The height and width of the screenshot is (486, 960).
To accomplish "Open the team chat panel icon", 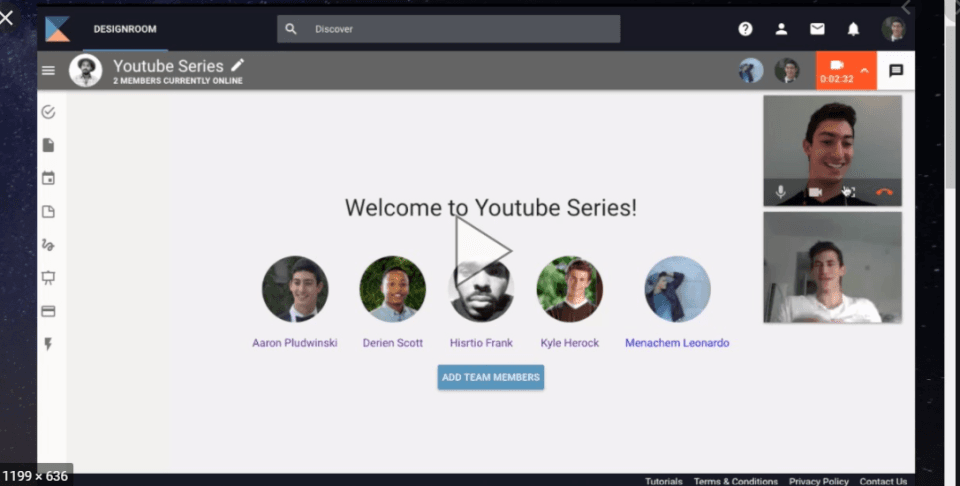I will [896, 71].
